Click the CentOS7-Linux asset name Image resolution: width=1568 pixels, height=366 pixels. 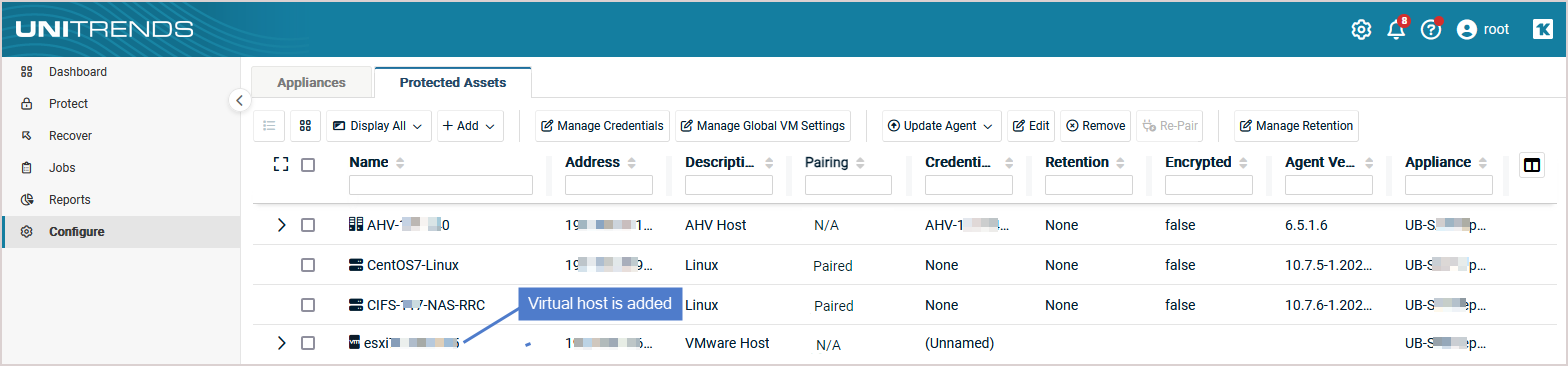coord(413,265)
